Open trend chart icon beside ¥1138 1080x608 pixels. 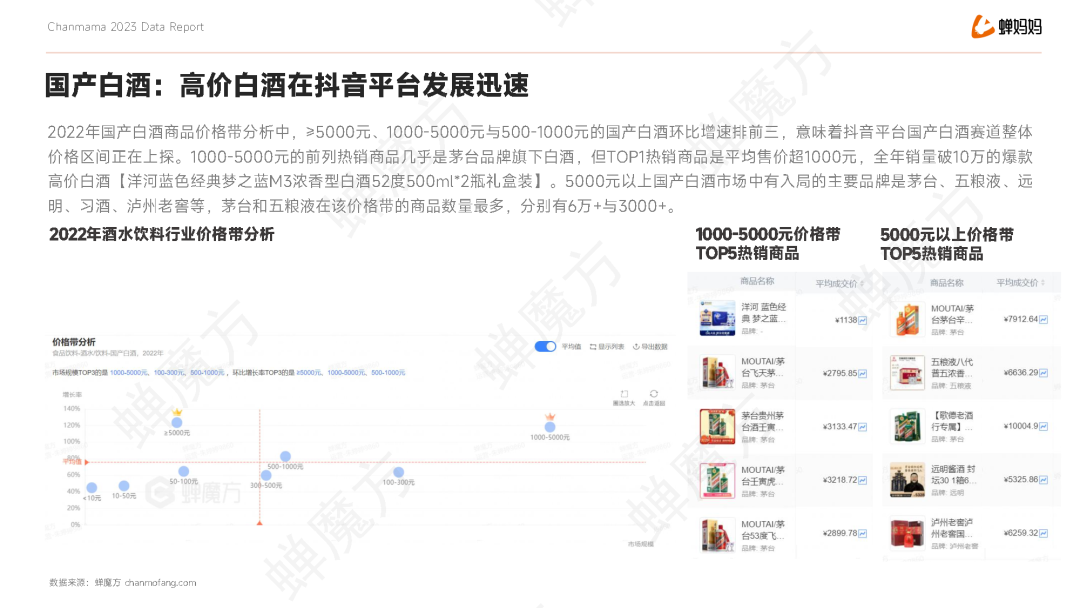pyautogui.click(x=862, y=320)
